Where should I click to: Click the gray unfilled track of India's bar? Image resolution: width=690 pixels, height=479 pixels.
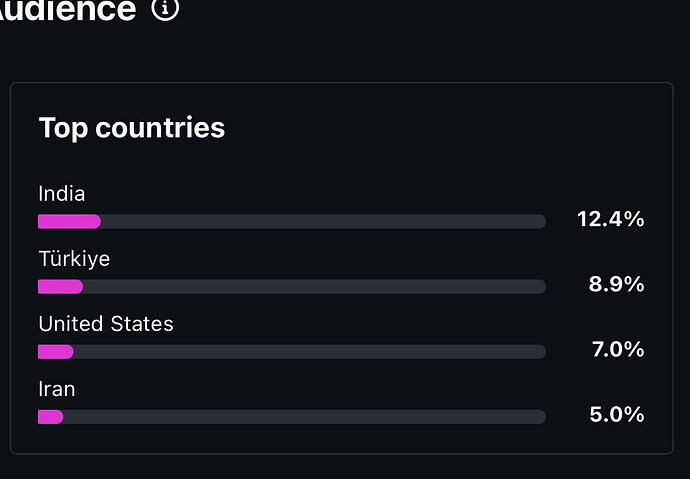[x=320, y=221]
